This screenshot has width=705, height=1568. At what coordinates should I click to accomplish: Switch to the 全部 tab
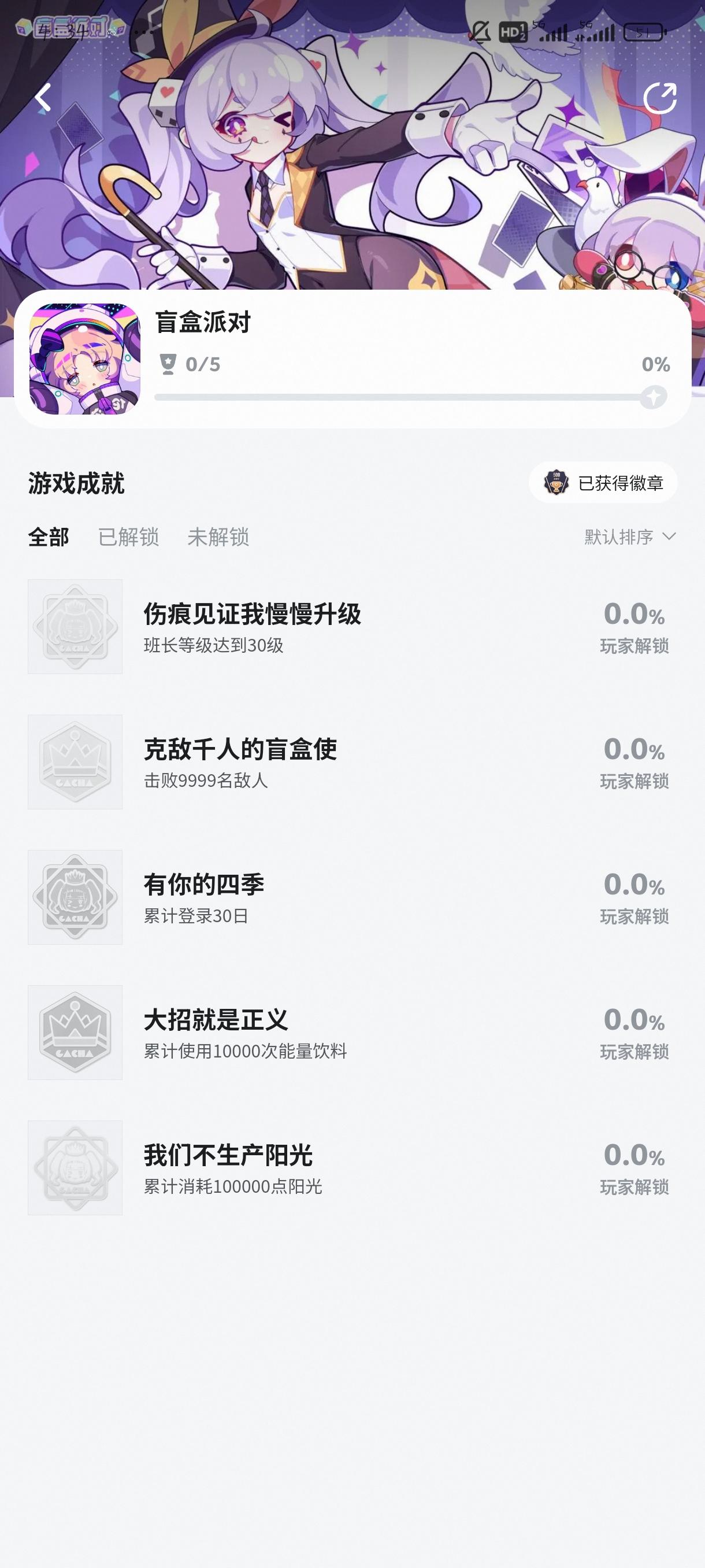pyautogui.click(x=49, y=537)
